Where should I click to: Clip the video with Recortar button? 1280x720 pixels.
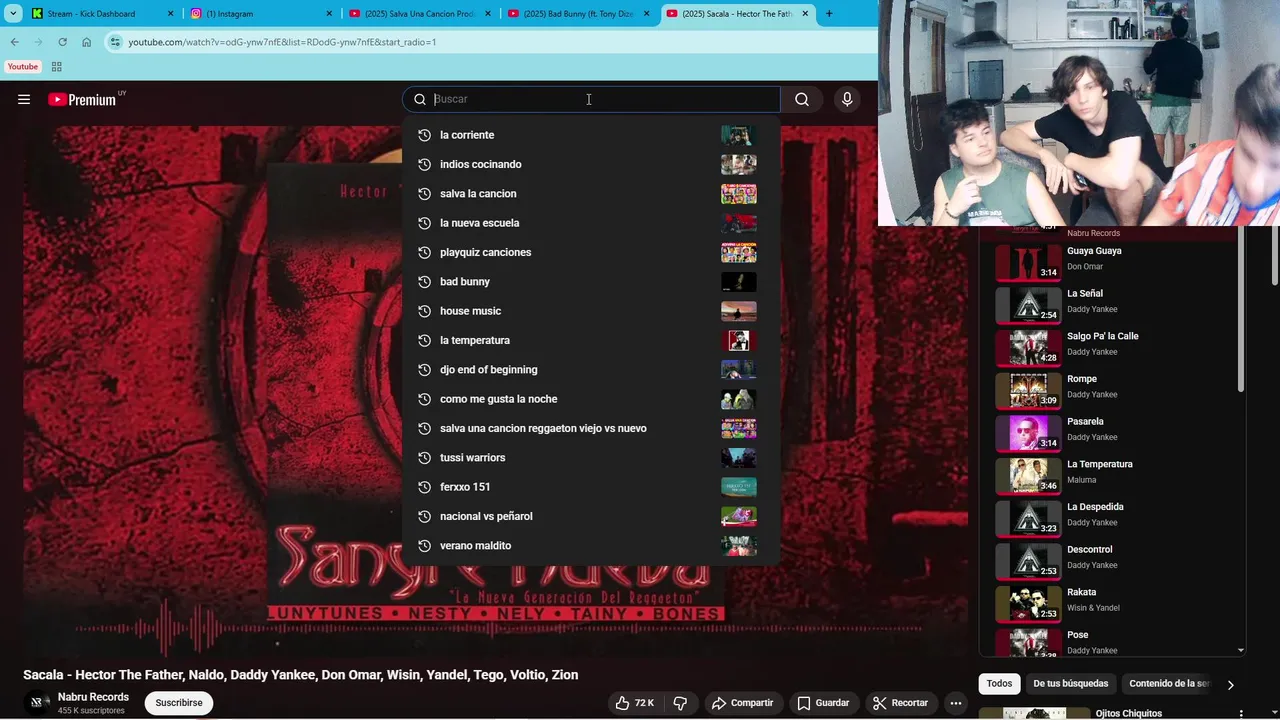coord(899,703)
